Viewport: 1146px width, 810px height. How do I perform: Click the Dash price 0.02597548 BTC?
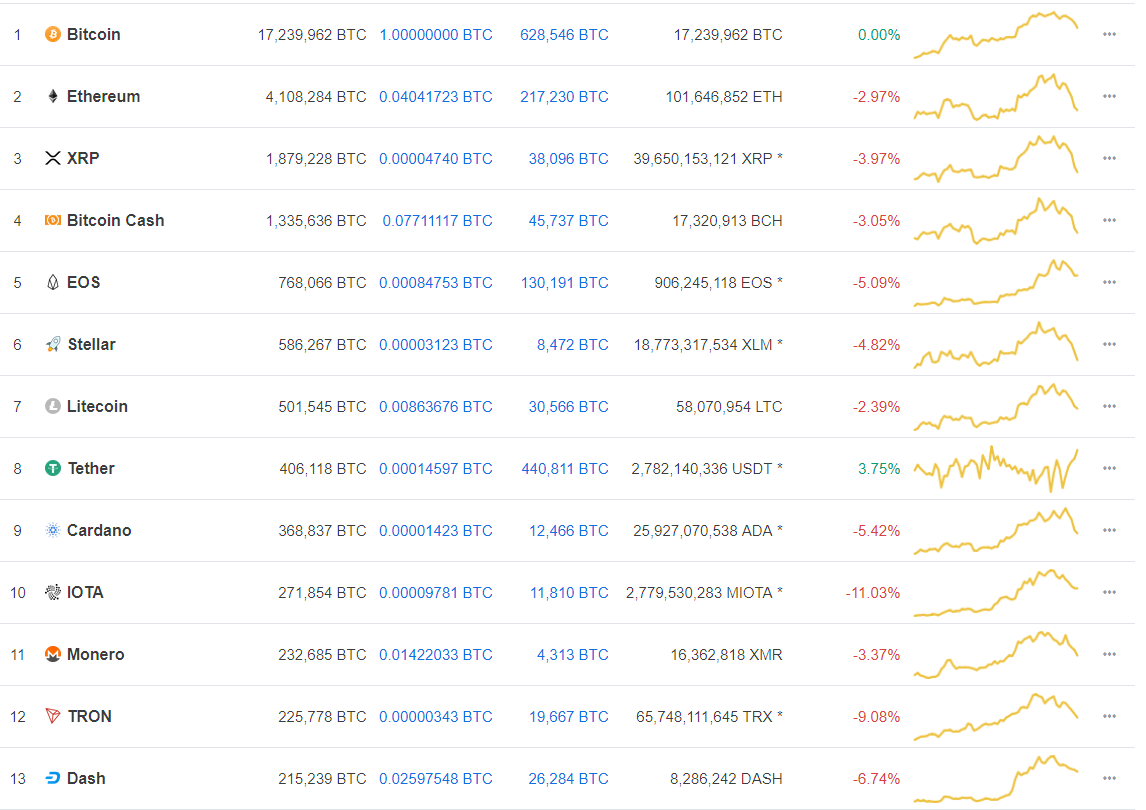click(436, 779)
